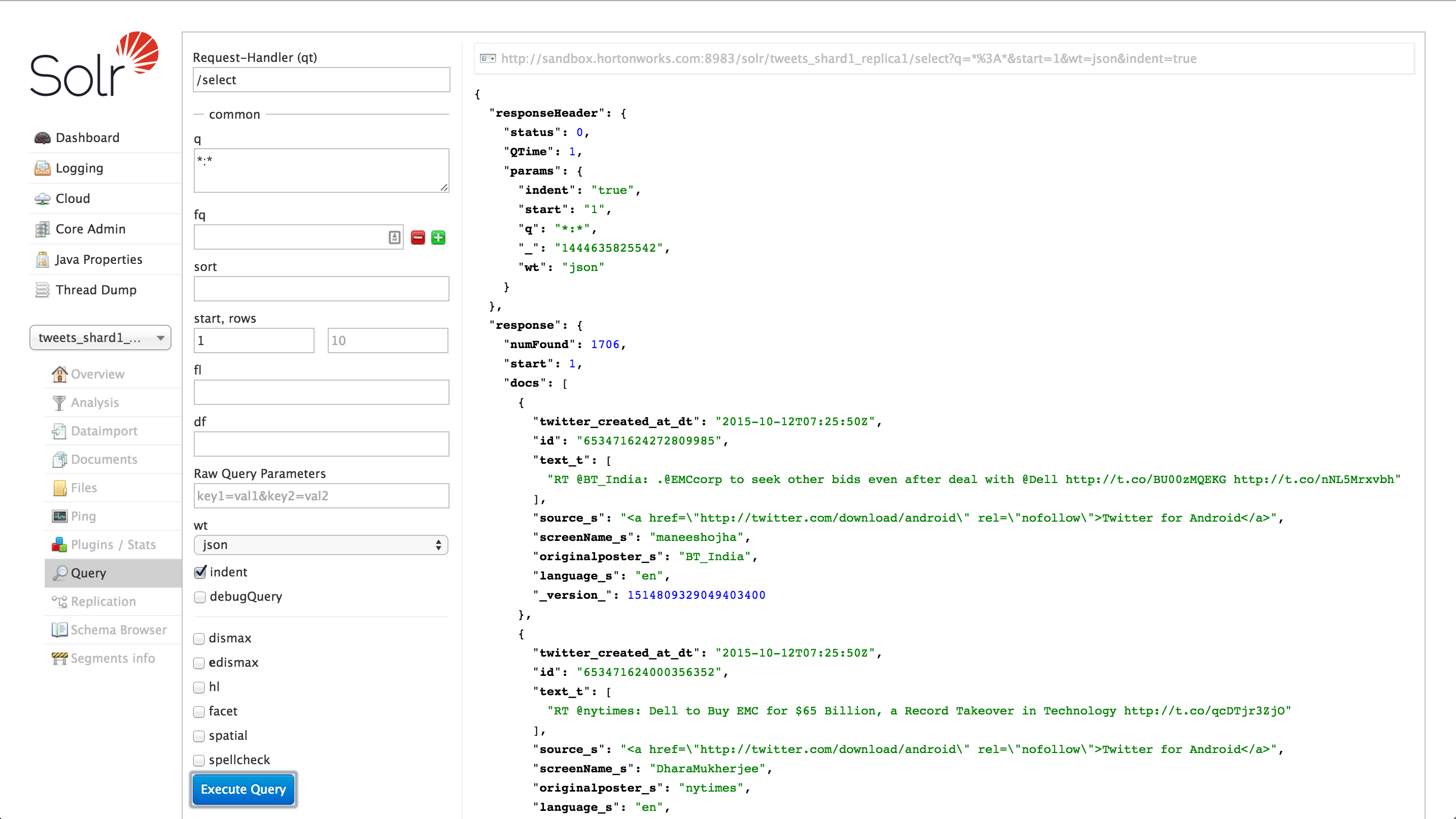Viewport: 1456px width, 819px height.
Task: Uncheck the indent checkbox
Action: point(200,572)
